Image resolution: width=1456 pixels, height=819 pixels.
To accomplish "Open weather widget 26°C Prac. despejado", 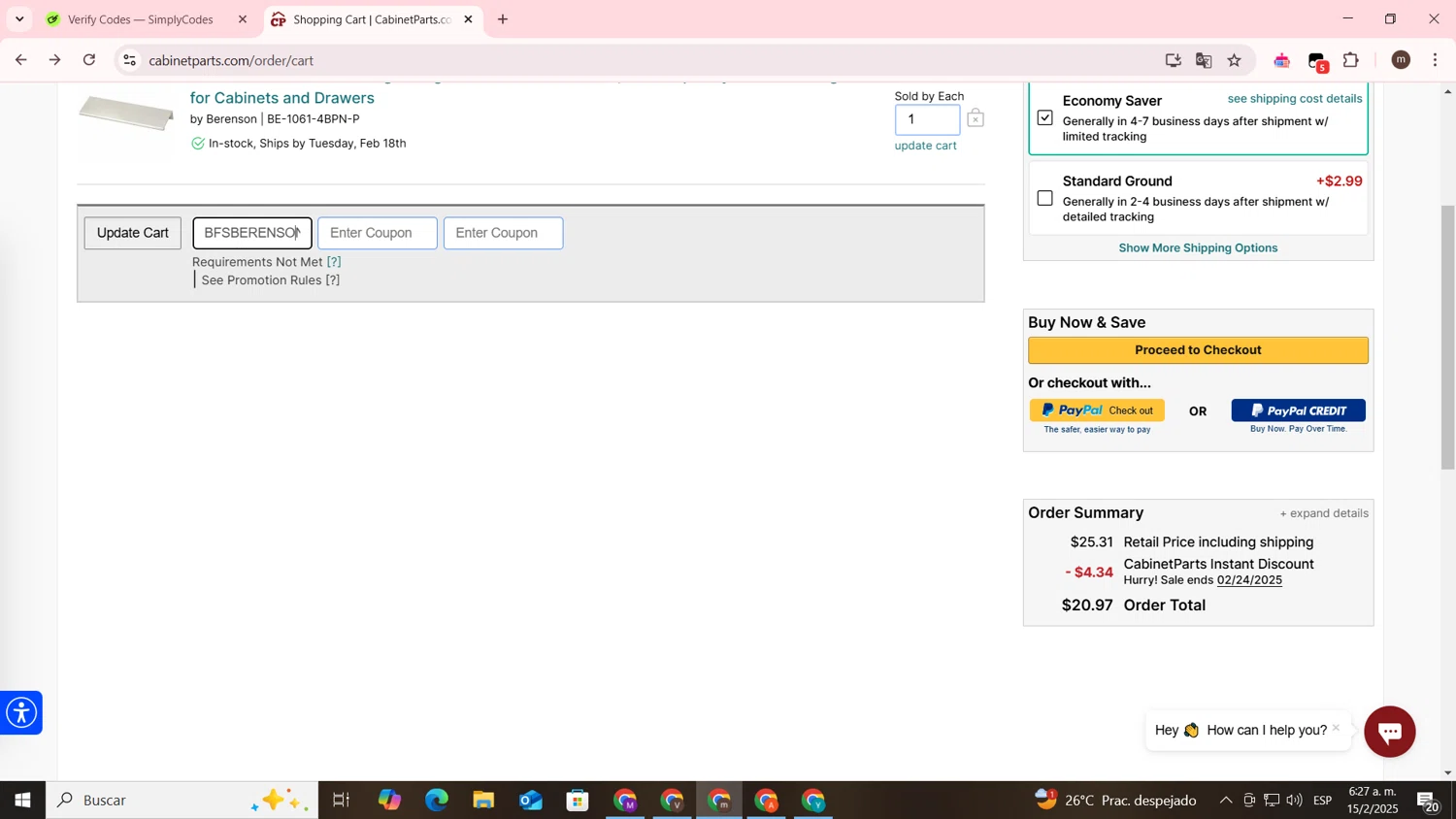I will pyautogui.click(x=1115, y=801).
